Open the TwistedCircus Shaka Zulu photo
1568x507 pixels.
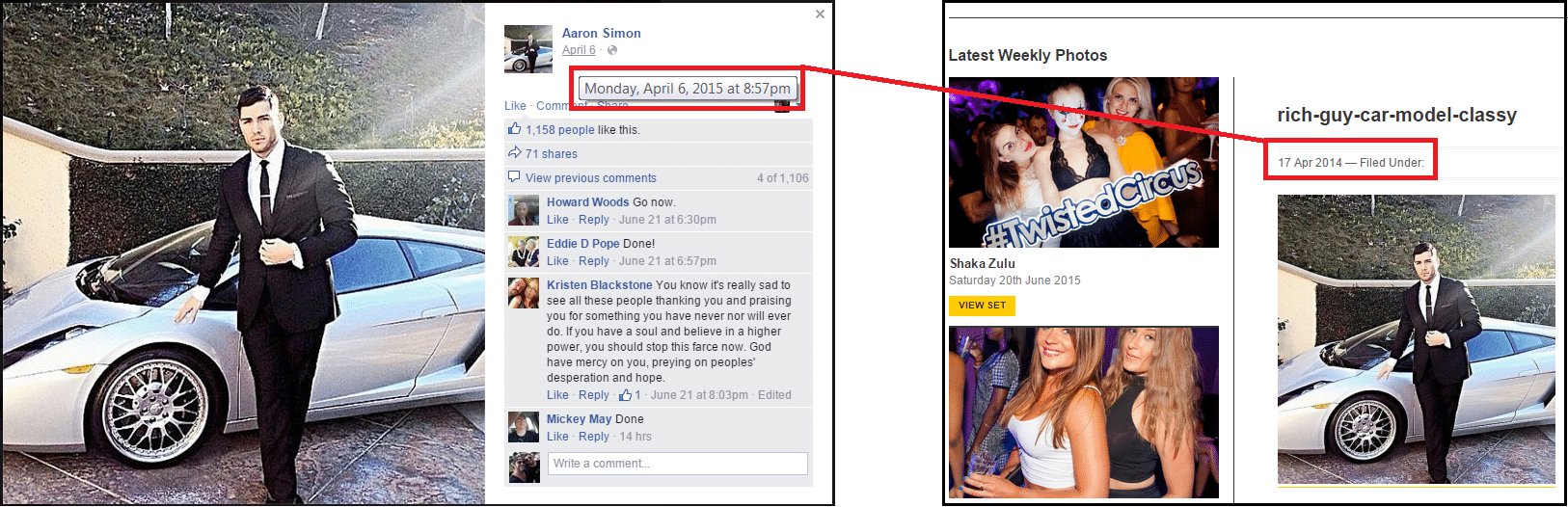(x=1084, y=162)
